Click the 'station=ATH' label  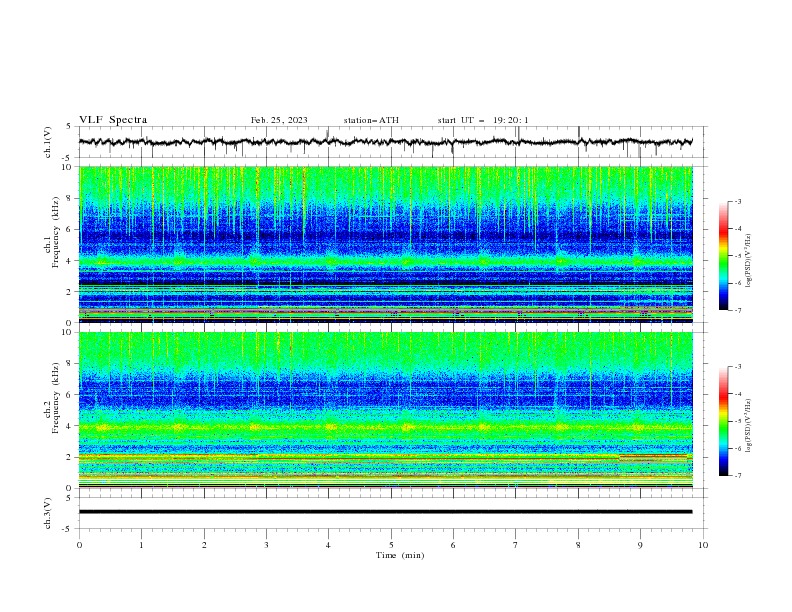(x=371, y=120)
